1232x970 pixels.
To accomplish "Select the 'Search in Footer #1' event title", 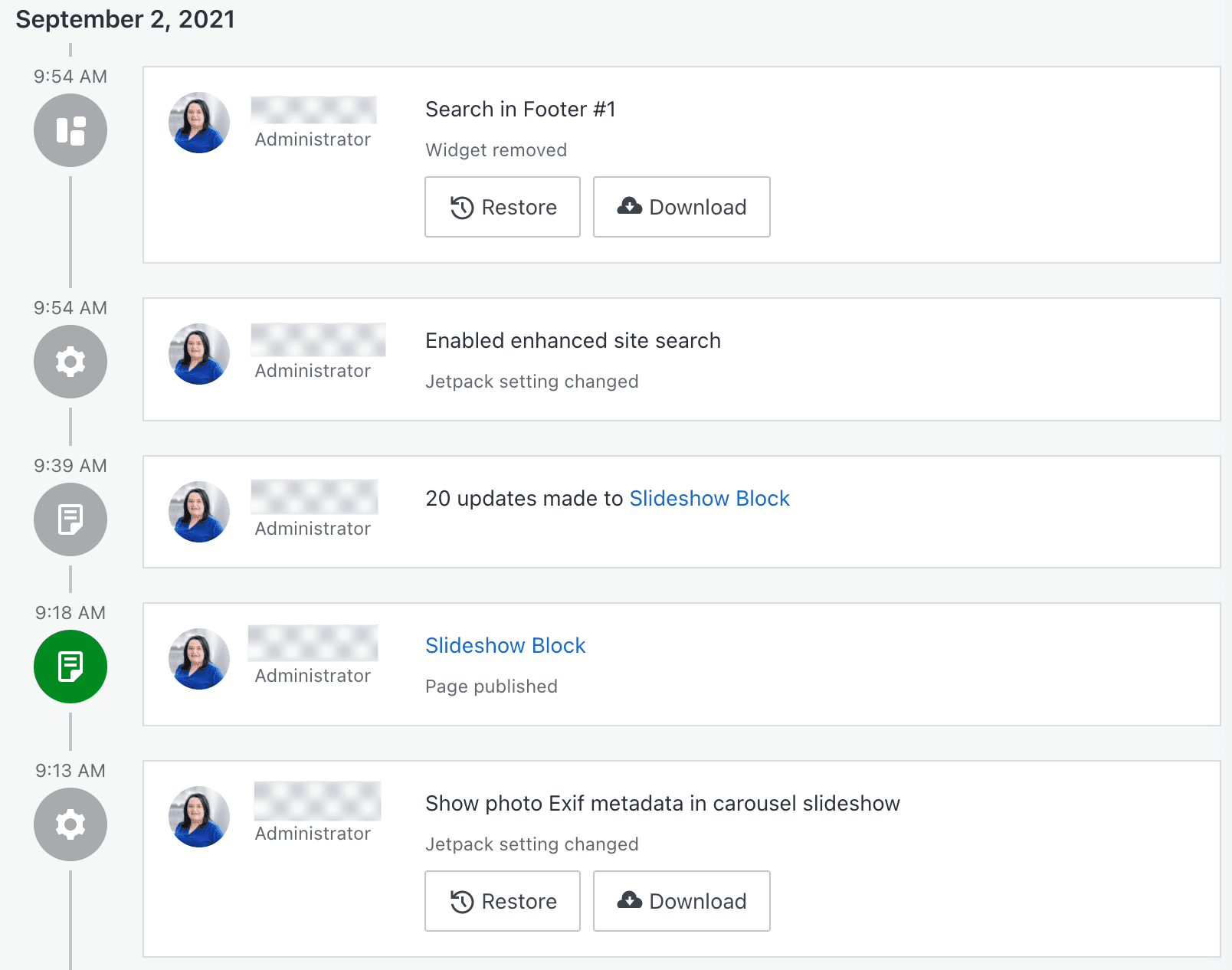I will pos(520,110).
